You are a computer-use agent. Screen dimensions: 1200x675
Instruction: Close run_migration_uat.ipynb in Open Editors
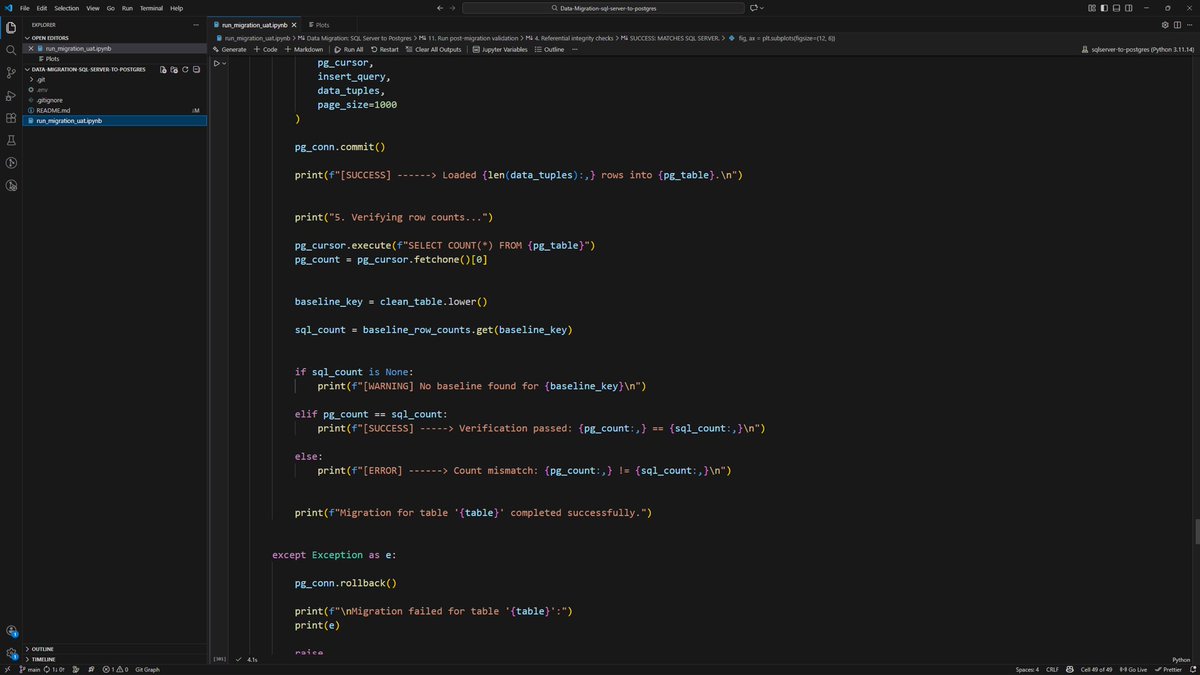click(31, 48)
